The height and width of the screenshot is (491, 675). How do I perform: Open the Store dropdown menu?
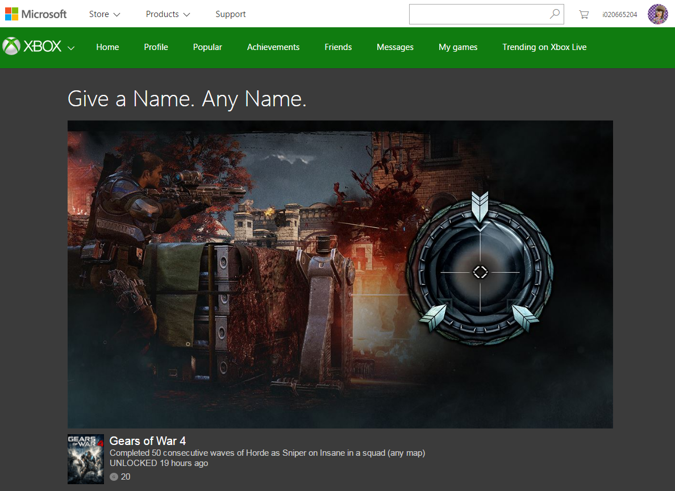click(x=104, y=14)
